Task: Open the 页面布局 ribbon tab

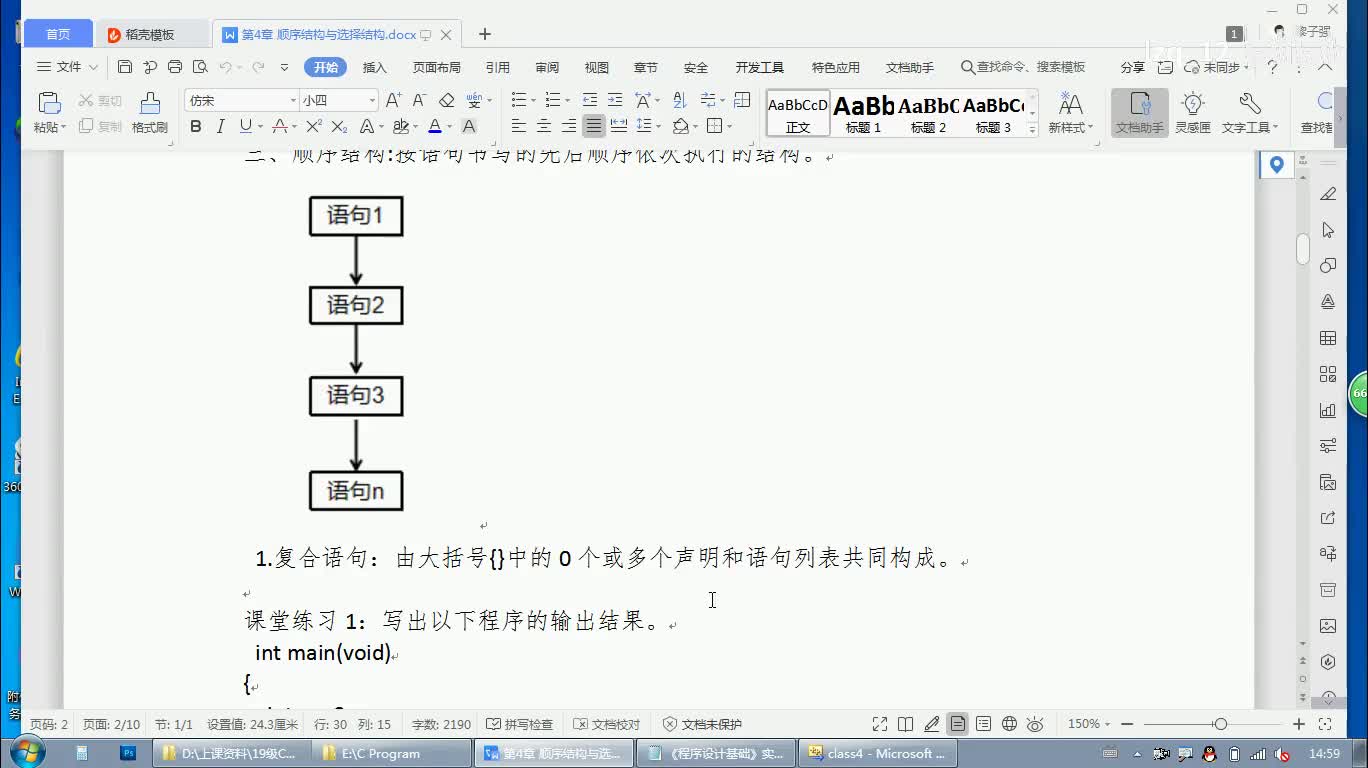Action: click(x=436, y=67)
